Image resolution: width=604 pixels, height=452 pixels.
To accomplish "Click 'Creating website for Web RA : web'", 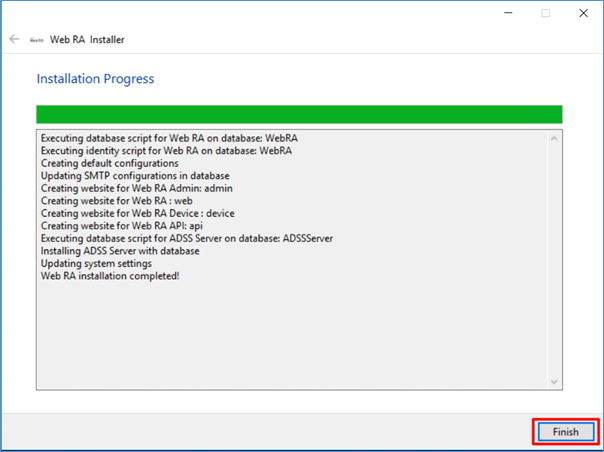I will pos(117,201).
